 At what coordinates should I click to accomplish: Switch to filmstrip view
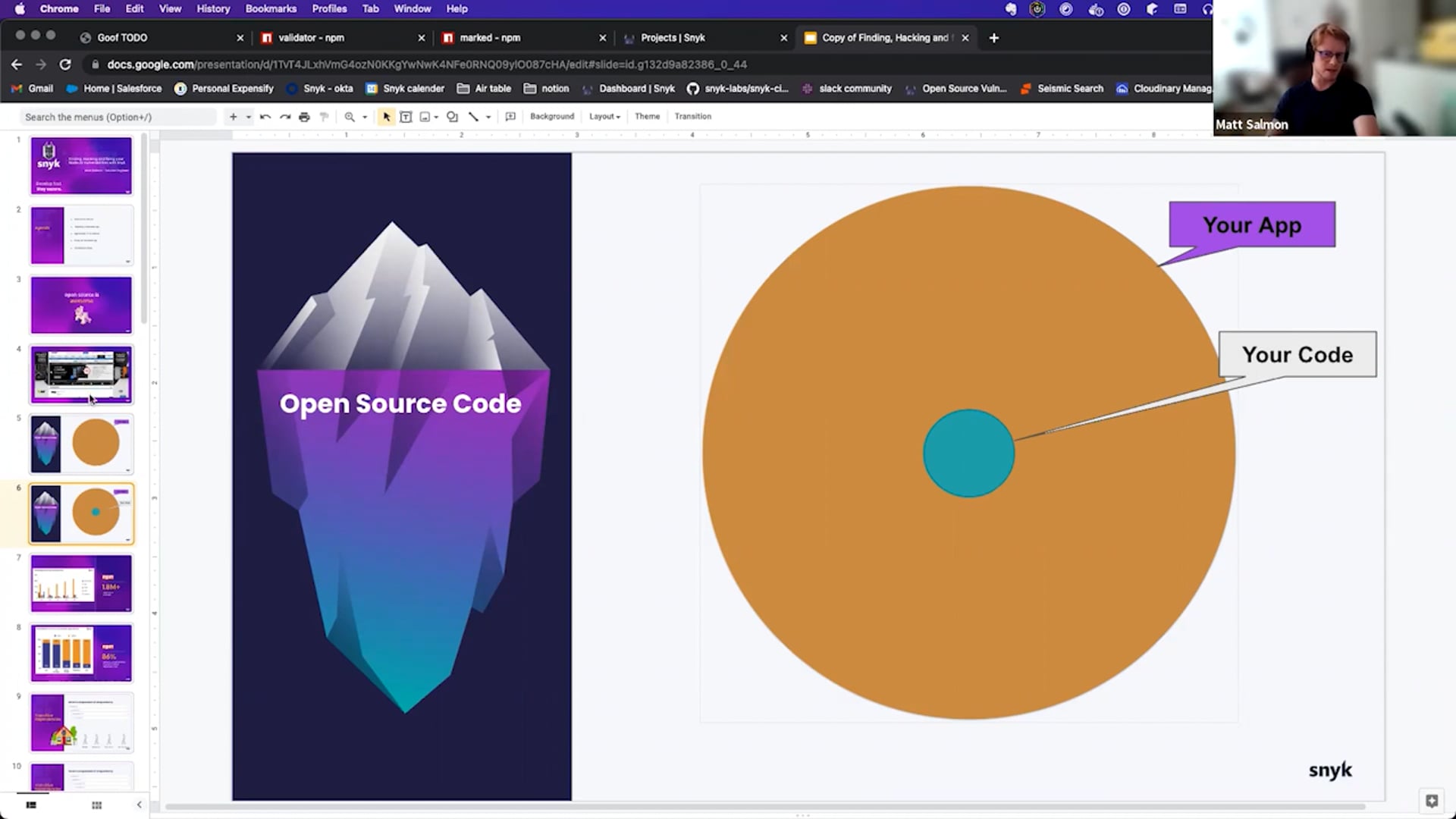31,805
